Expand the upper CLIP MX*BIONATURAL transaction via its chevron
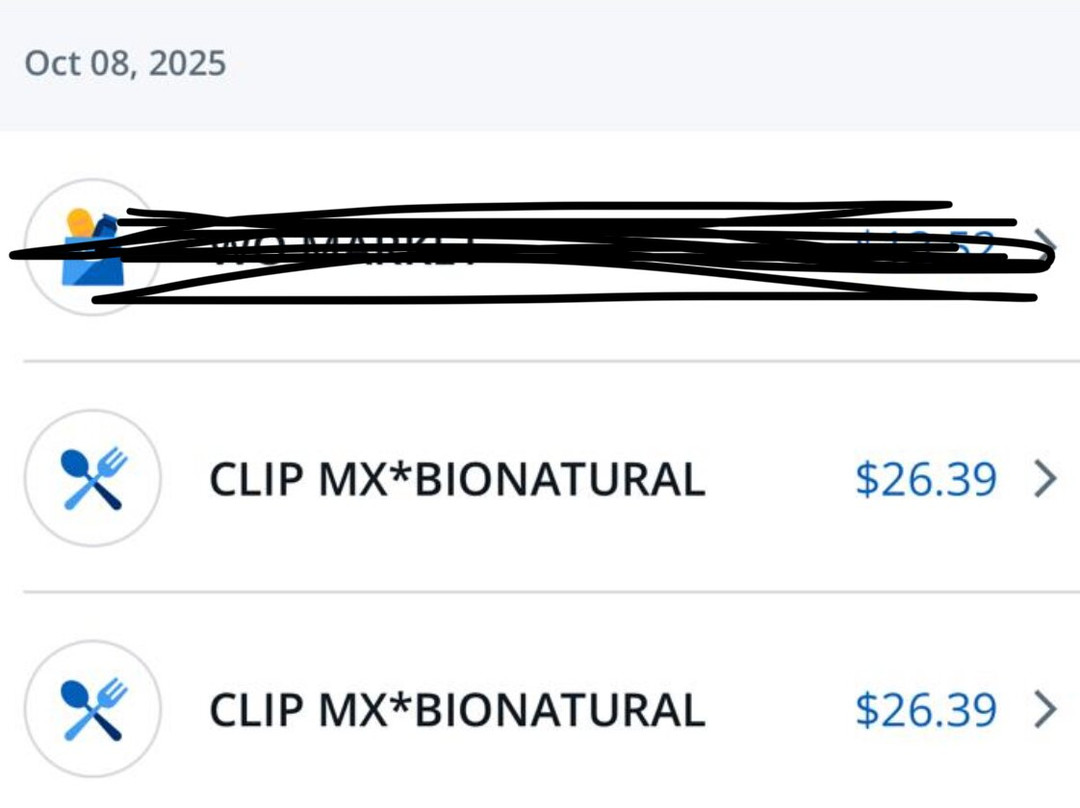The height and width of the screenshot is (808, 1080). (1044, 480)
